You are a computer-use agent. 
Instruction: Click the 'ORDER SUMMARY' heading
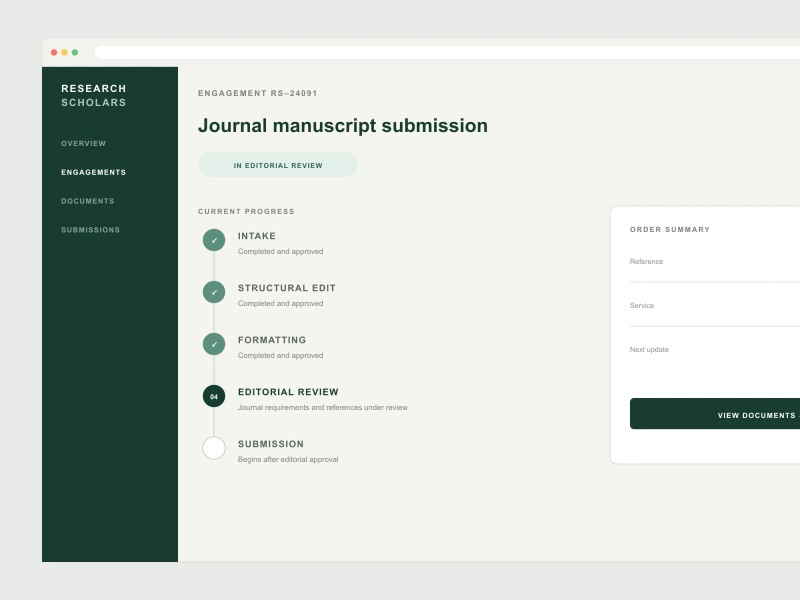[670, 230]
